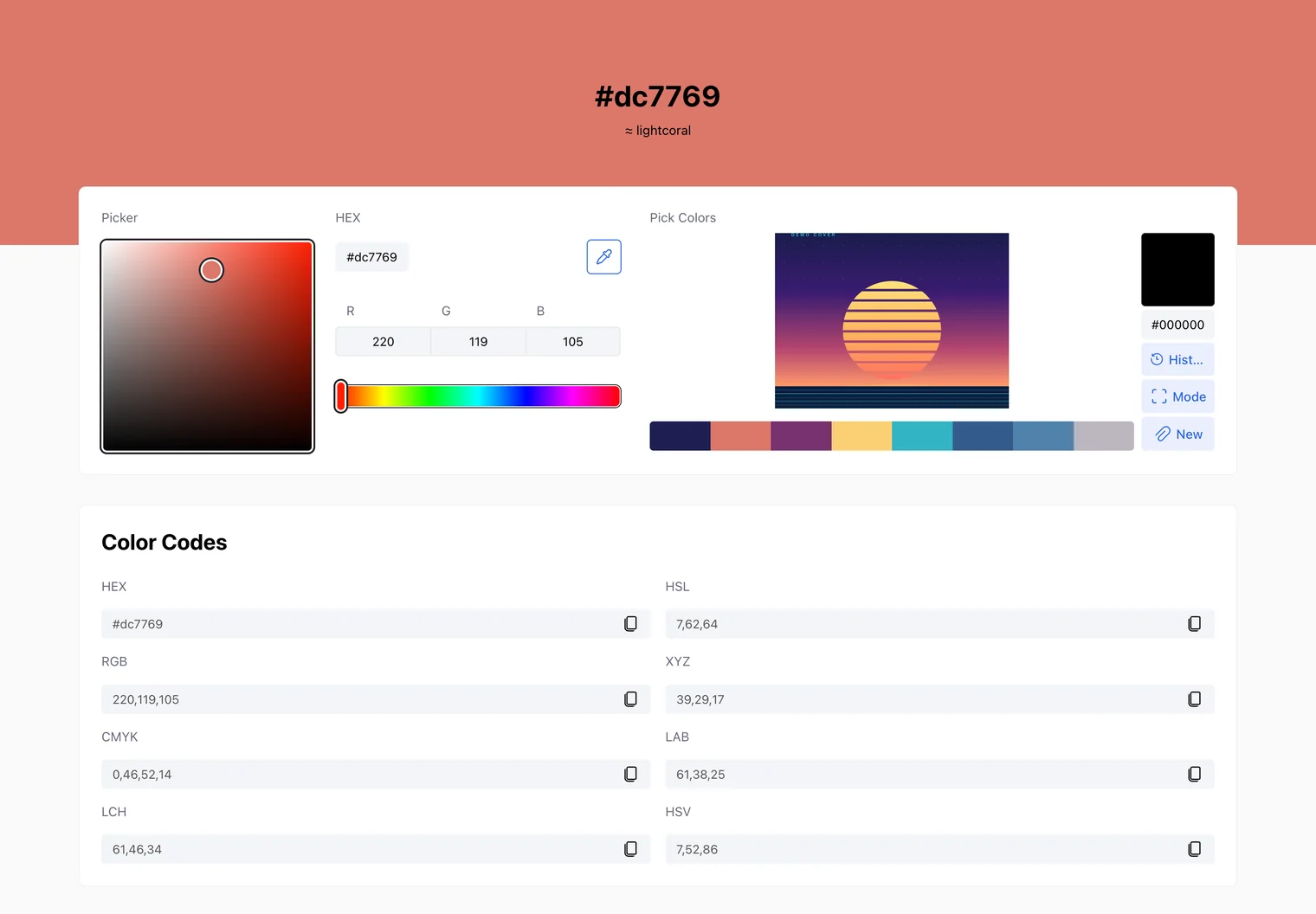Click the large #dc7769 heading

(658, 96)
